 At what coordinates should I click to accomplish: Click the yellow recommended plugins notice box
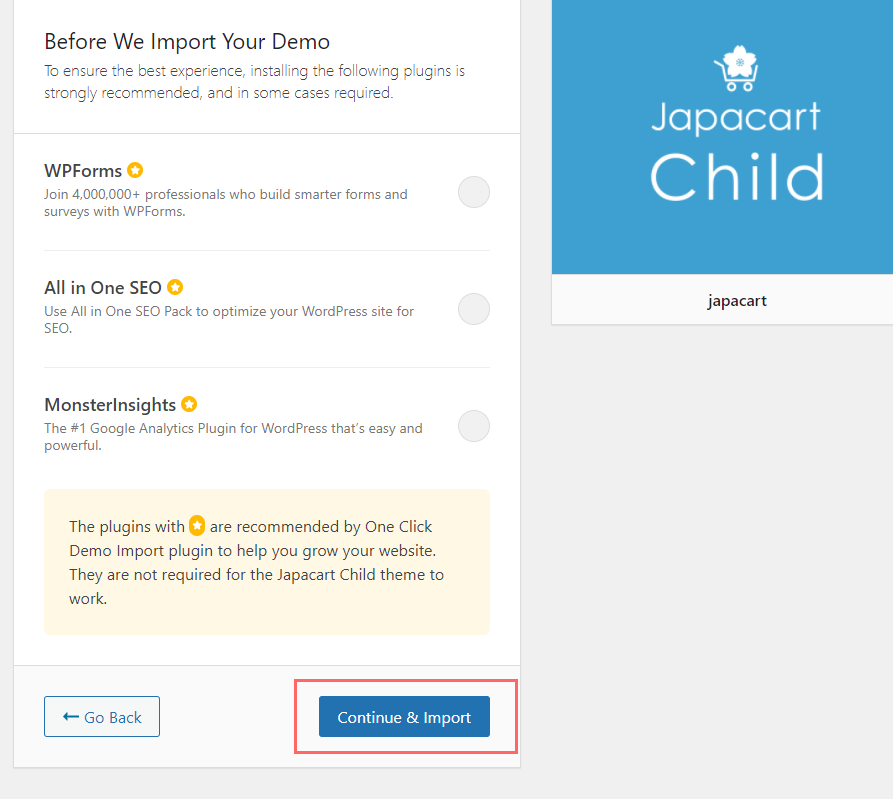point(267,562)
